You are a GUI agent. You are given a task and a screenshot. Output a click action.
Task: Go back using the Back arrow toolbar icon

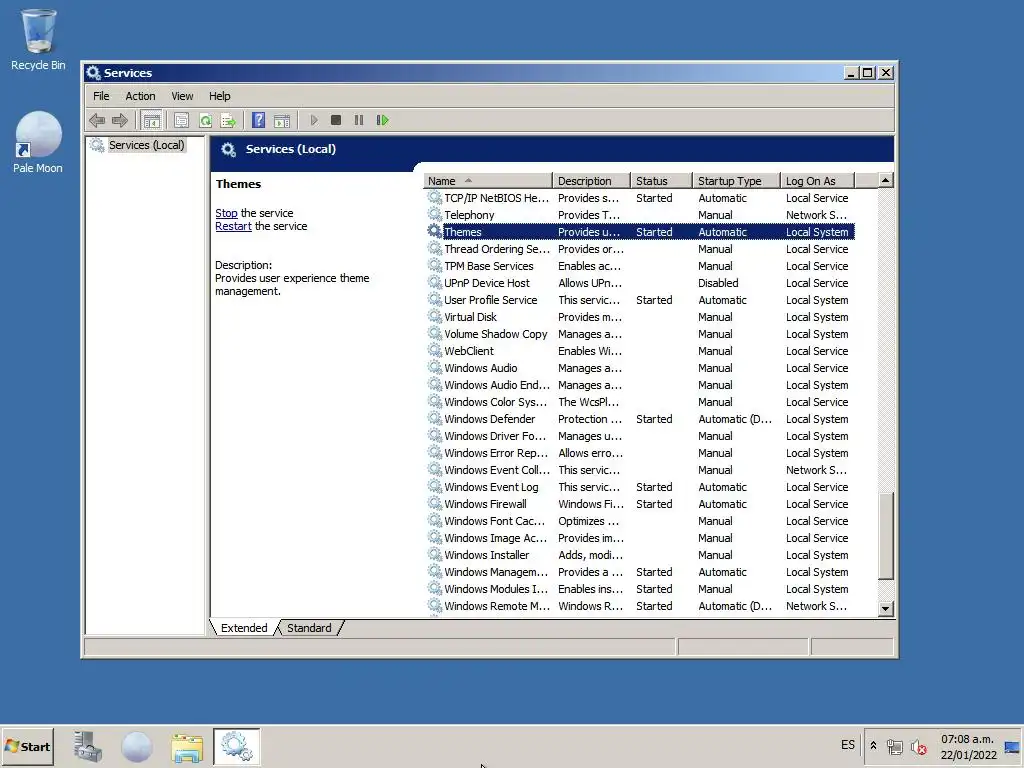pyautogui.click(x=97, y=120)
